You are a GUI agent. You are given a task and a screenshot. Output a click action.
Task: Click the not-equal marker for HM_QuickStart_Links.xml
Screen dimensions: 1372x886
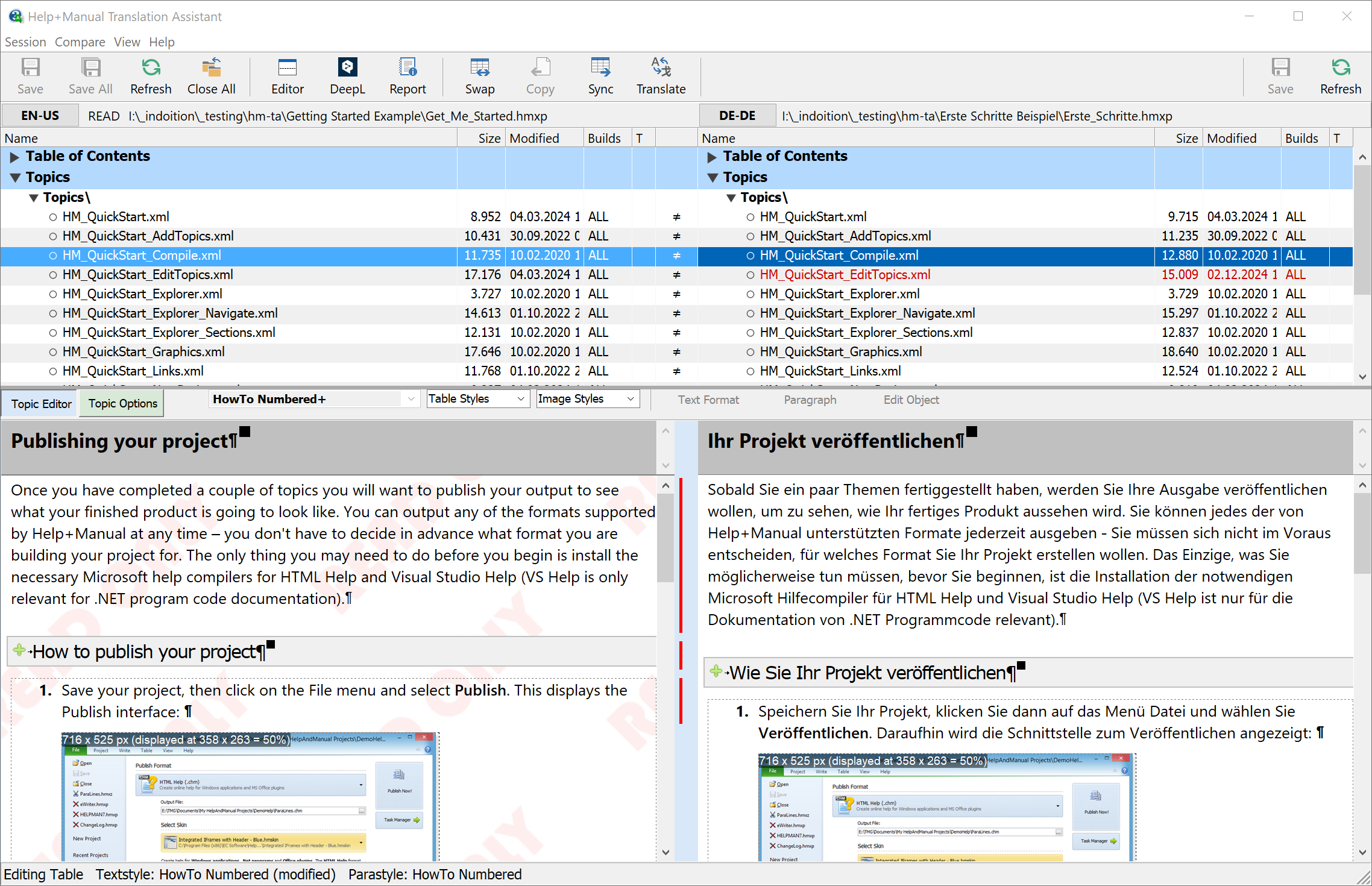click(676, 371)
